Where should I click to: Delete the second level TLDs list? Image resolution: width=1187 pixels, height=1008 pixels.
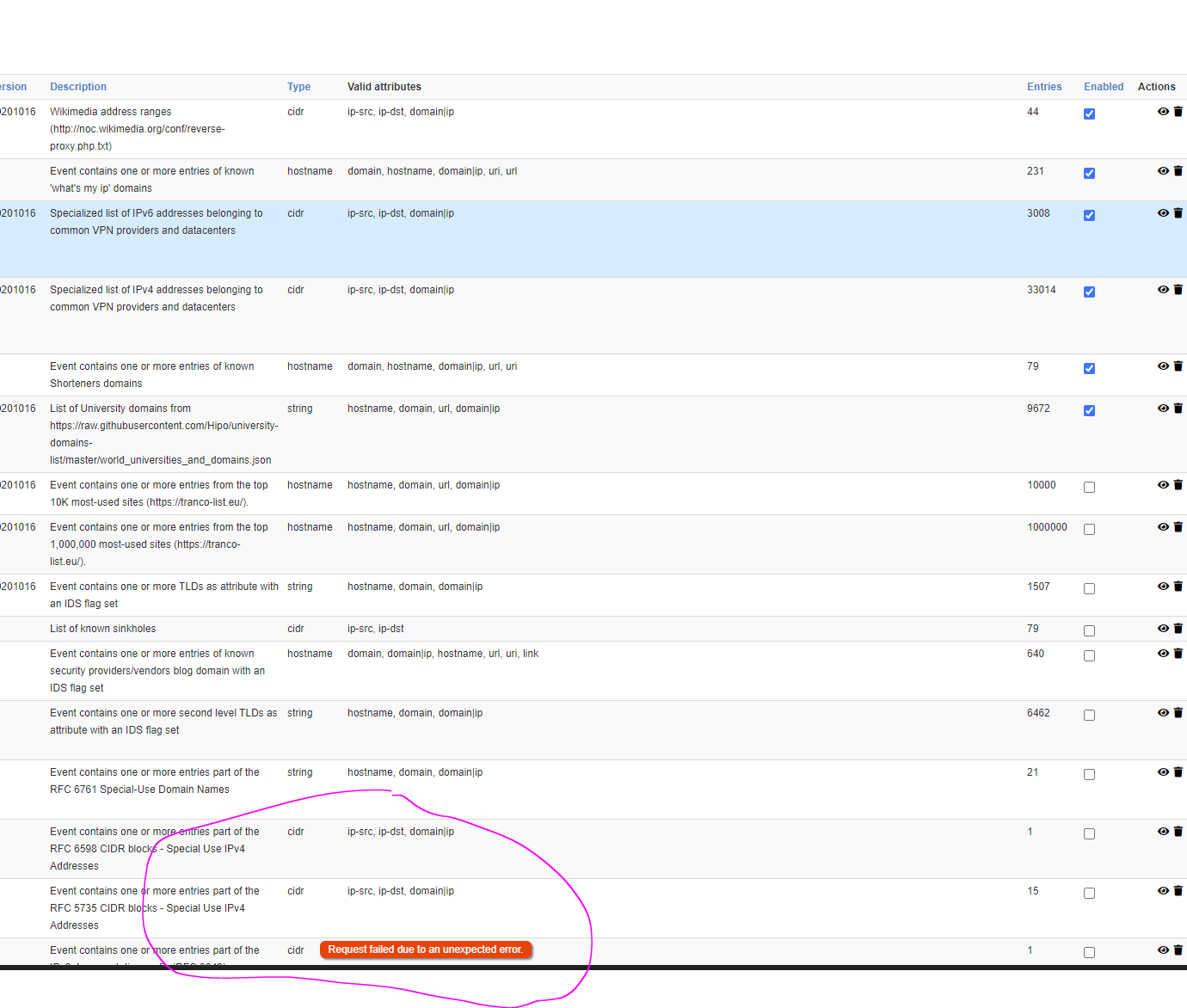pos(1178,713)
